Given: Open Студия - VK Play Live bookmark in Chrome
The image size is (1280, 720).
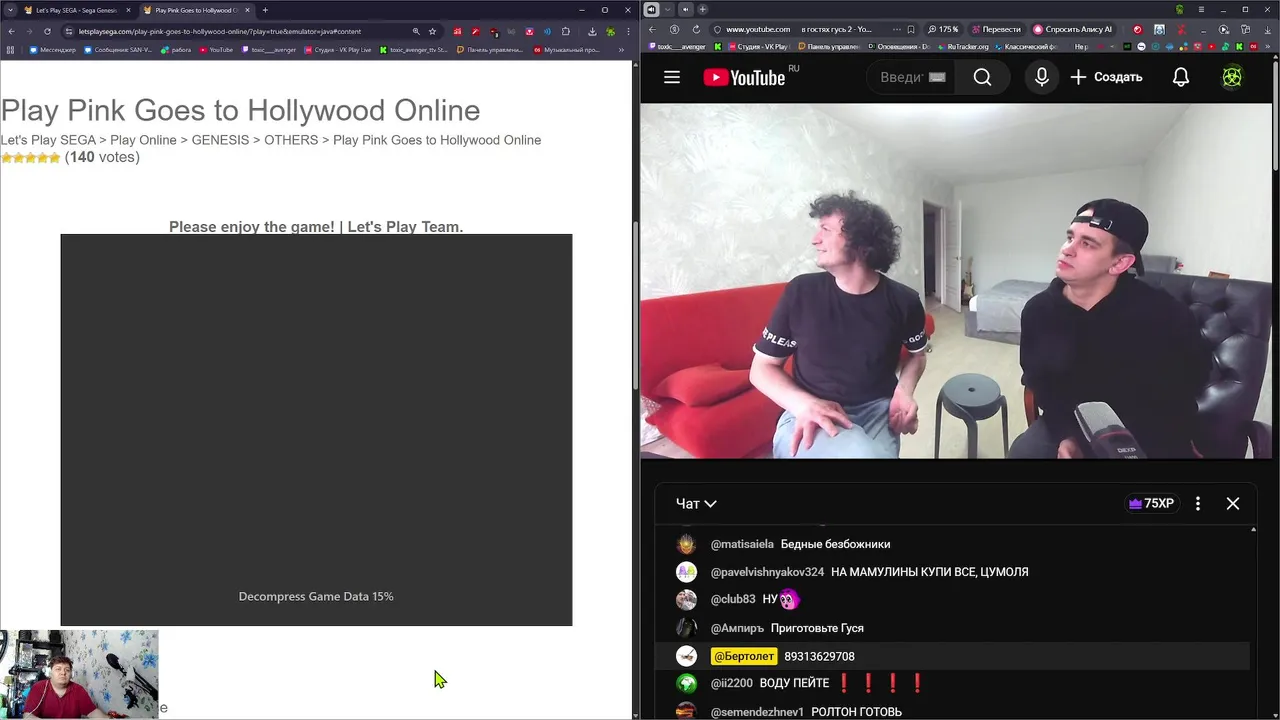Looking at the screenshot, I should 338,50.
